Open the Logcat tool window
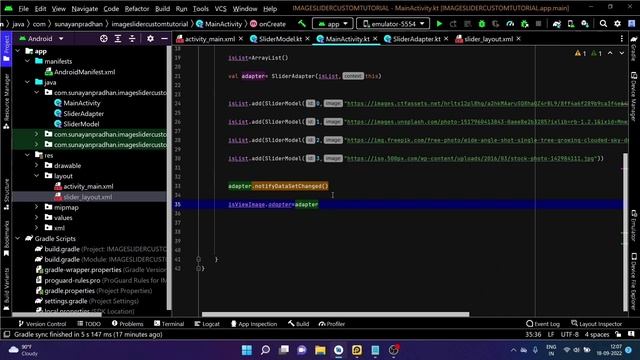The height and width of the screenshot is (360, 640). pyautogui.click(x=207, y=324)
